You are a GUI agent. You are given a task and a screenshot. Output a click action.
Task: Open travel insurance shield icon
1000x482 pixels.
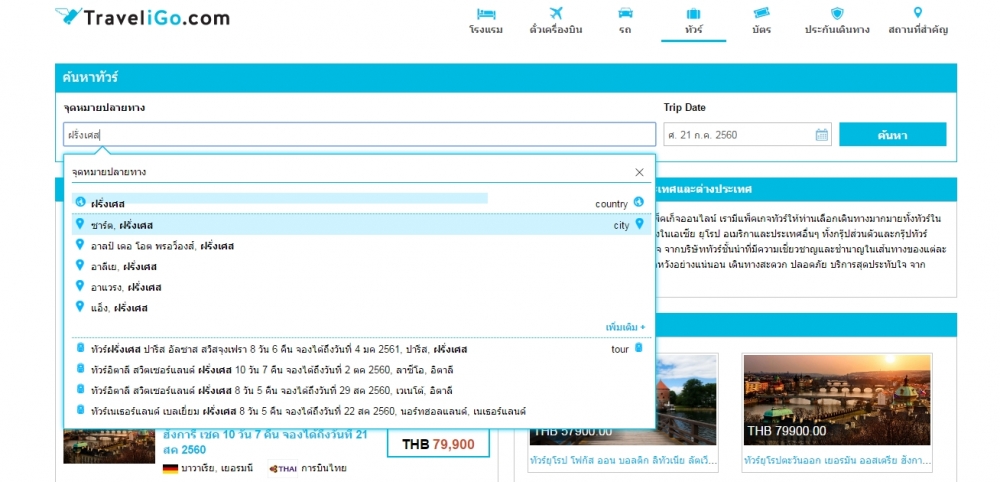pyautogui.click(x=836, y=14)
